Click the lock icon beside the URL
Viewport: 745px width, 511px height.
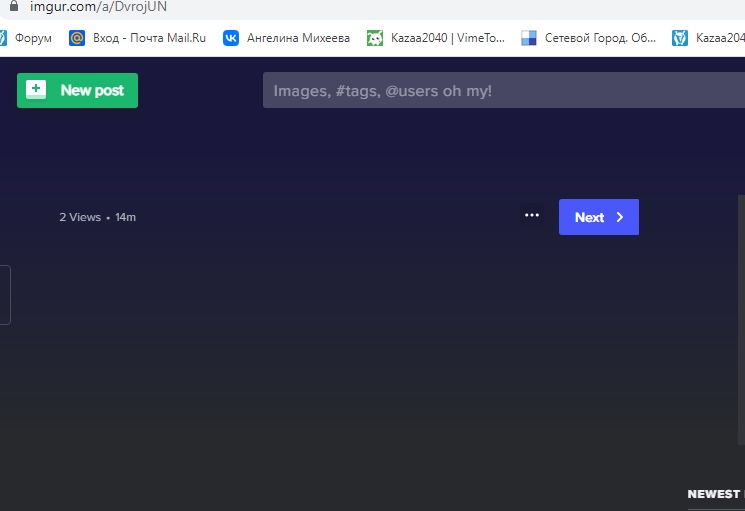click(14, 6)
